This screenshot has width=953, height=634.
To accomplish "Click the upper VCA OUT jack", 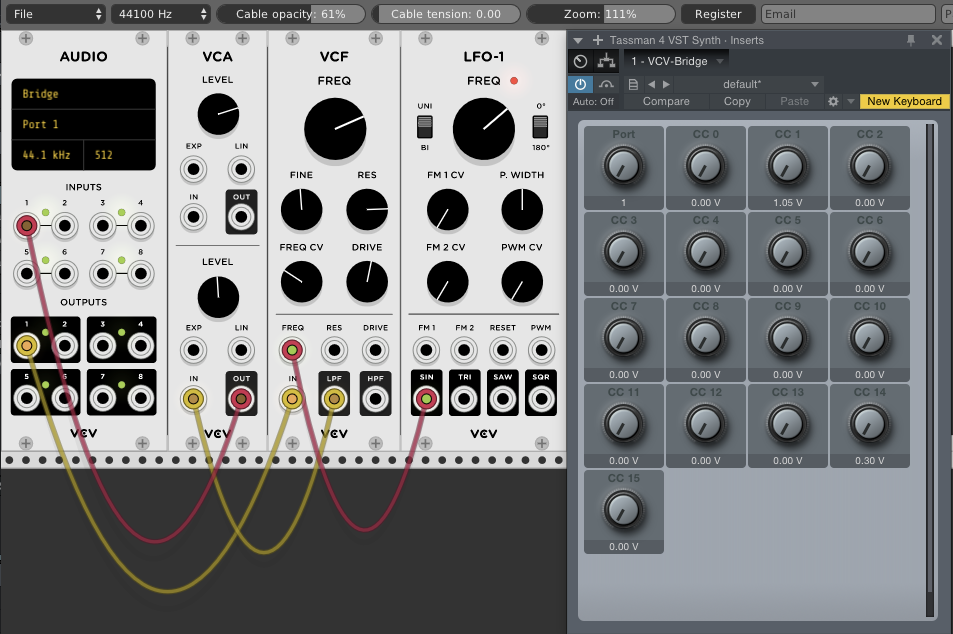I will [241, 216].
